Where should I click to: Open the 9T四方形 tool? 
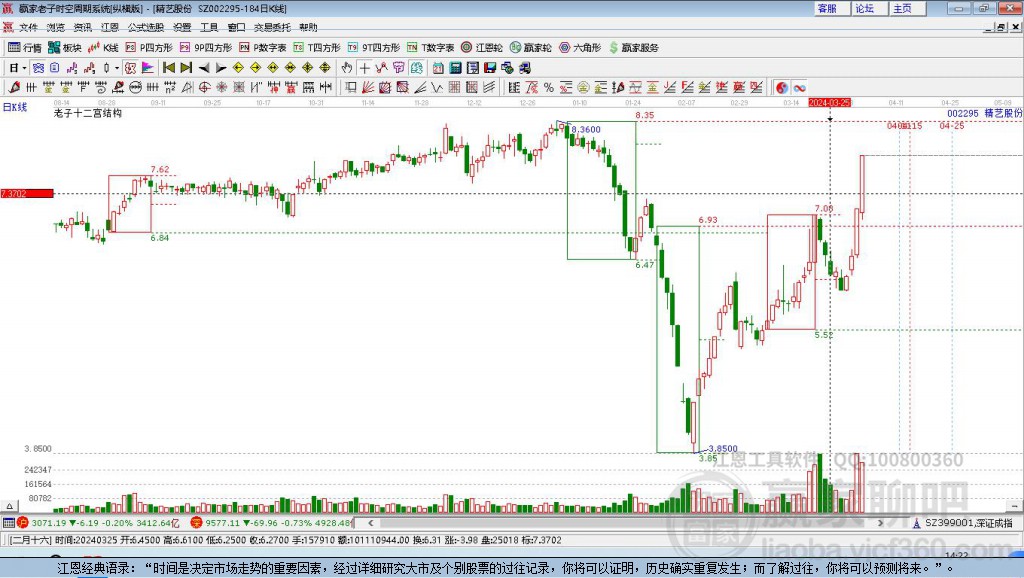pyautogui.click(x=374, y=48)
